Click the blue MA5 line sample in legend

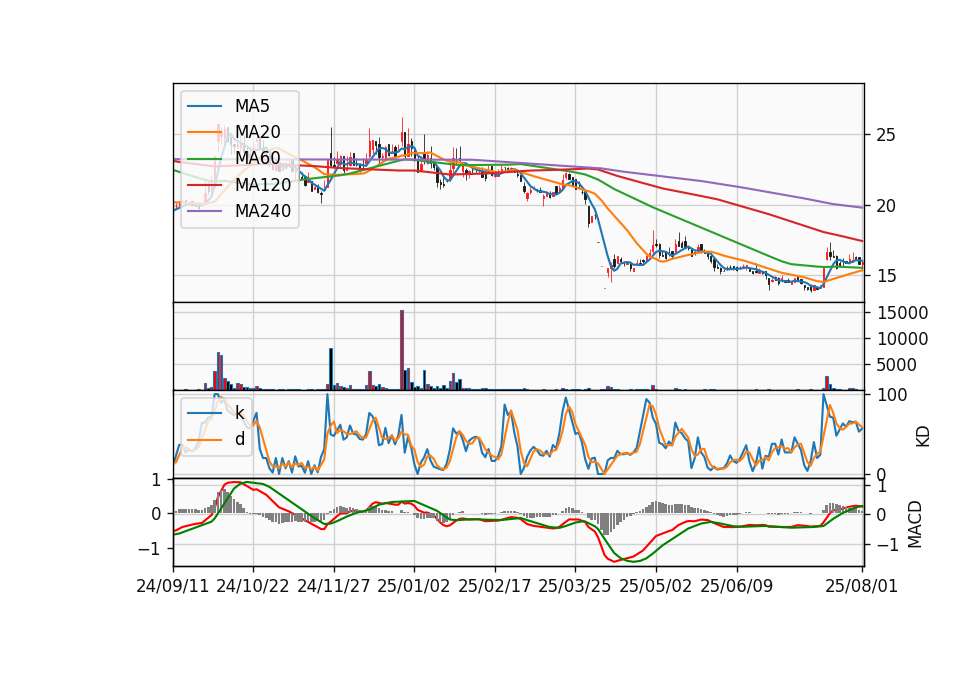[204, 106]
